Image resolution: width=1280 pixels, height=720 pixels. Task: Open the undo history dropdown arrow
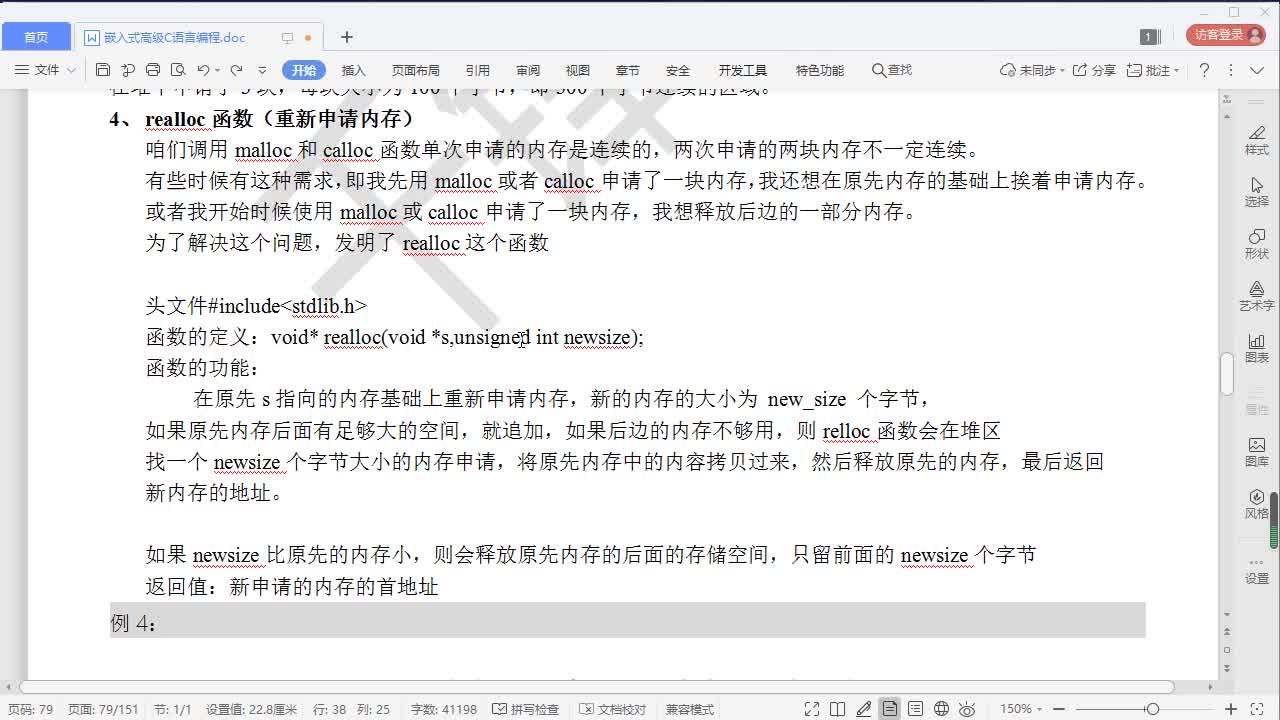tap(218, 70)
